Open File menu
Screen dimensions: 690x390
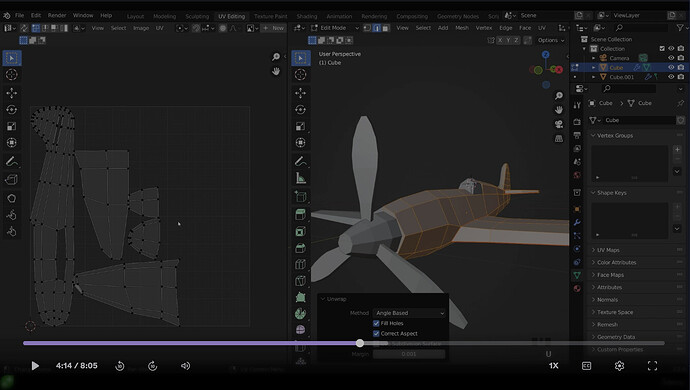(x=19, y=15)
